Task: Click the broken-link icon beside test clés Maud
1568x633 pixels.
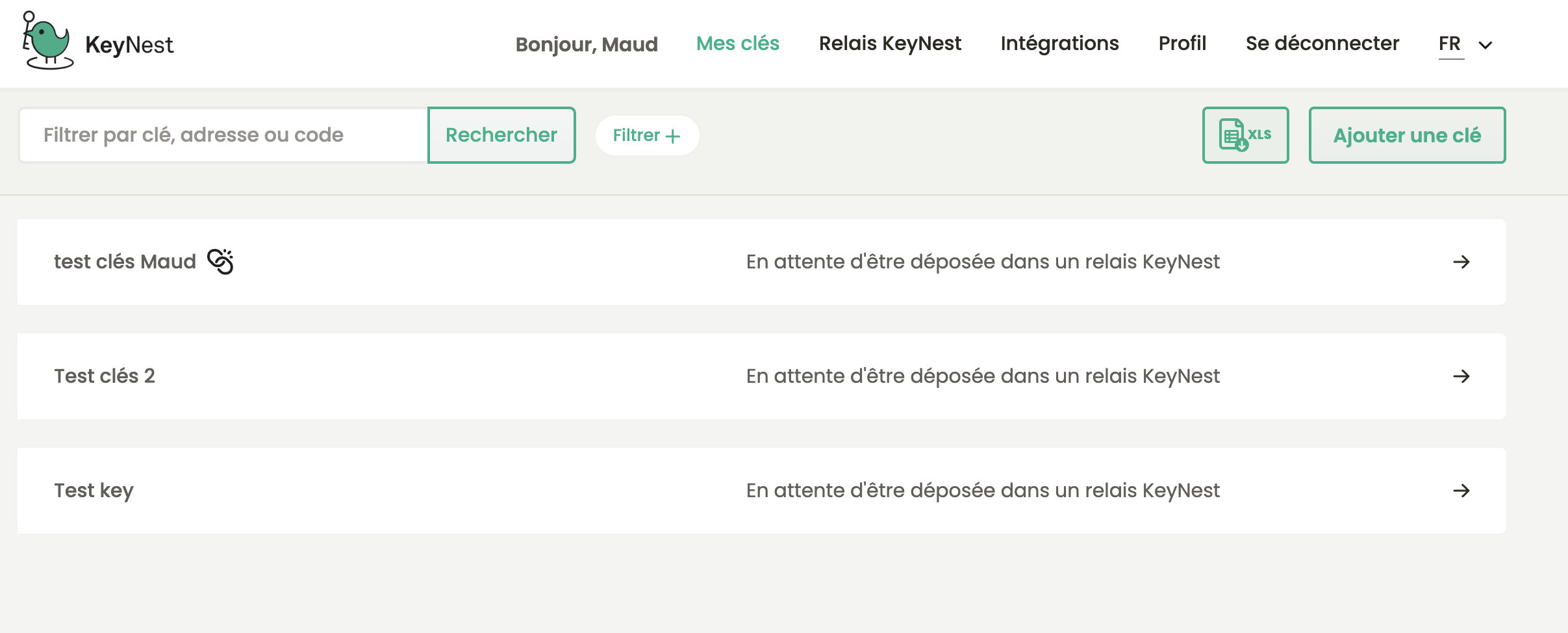Action: 220,261
